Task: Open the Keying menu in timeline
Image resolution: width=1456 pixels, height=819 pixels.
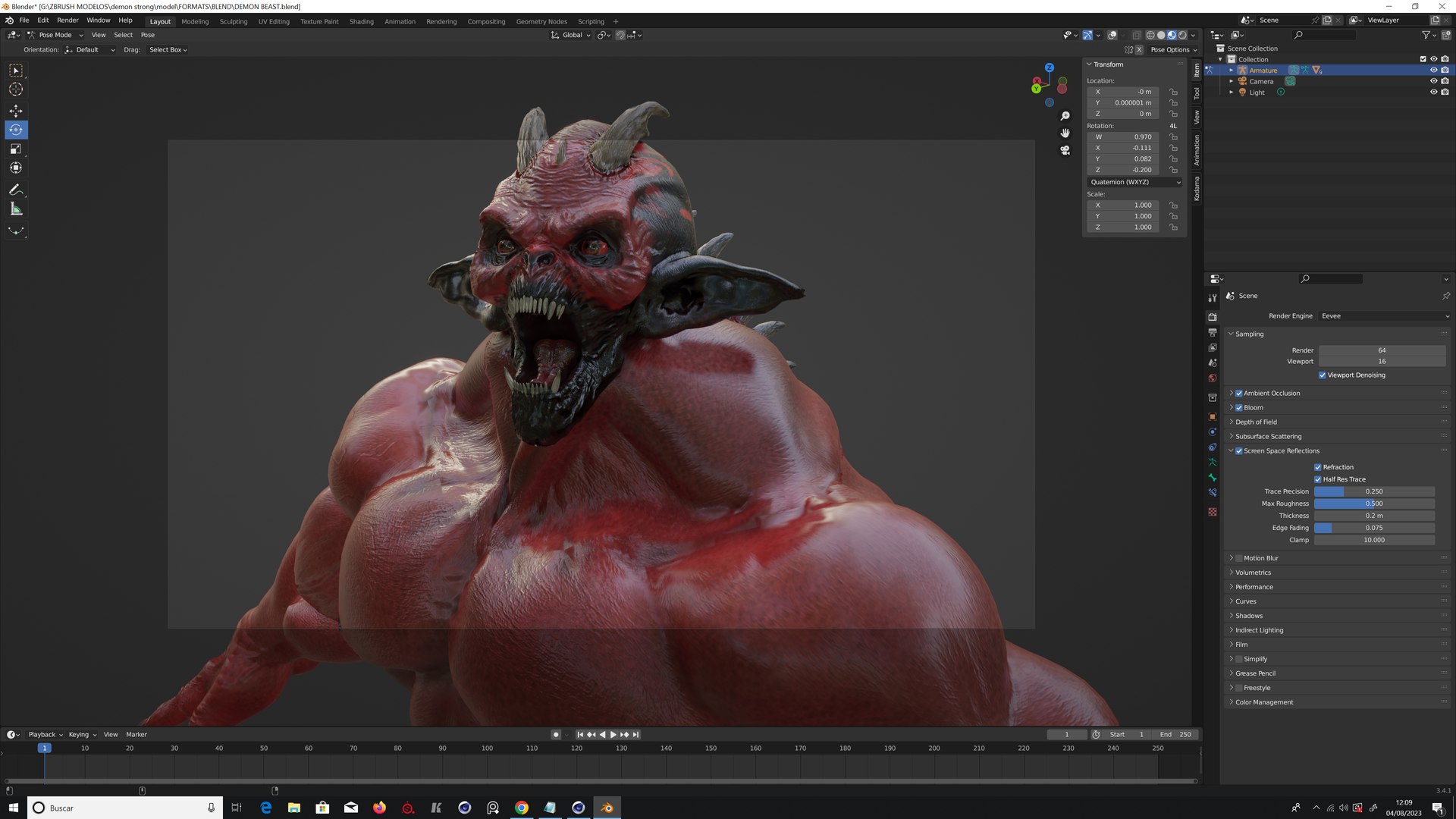Action: [x=83, y=734]
